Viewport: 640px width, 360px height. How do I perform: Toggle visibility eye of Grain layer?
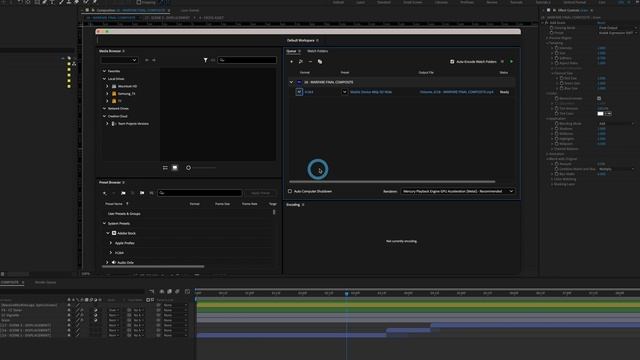(x=69, y=320)
